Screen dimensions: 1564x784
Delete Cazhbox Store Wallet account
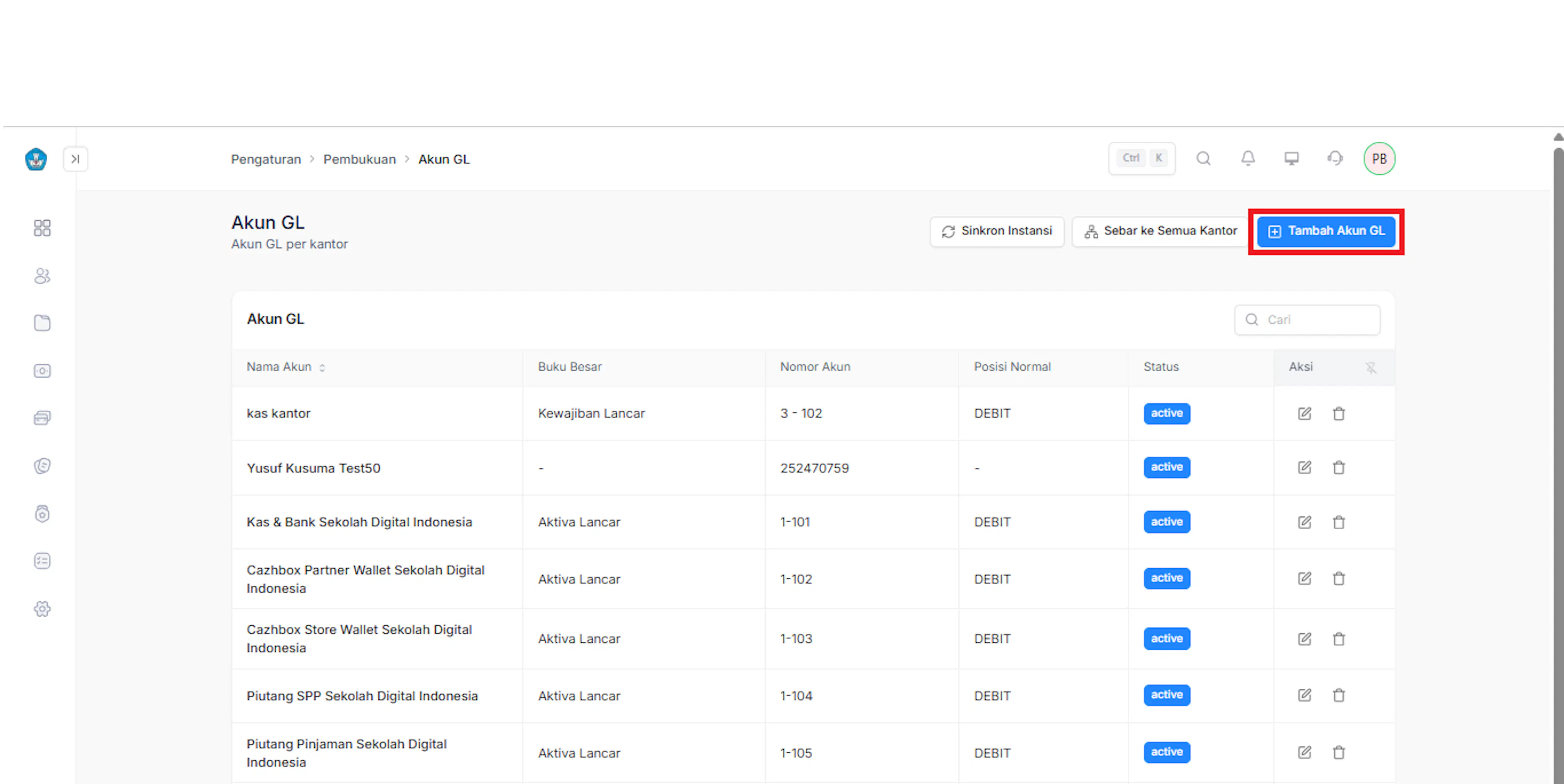coord(1339,639)
